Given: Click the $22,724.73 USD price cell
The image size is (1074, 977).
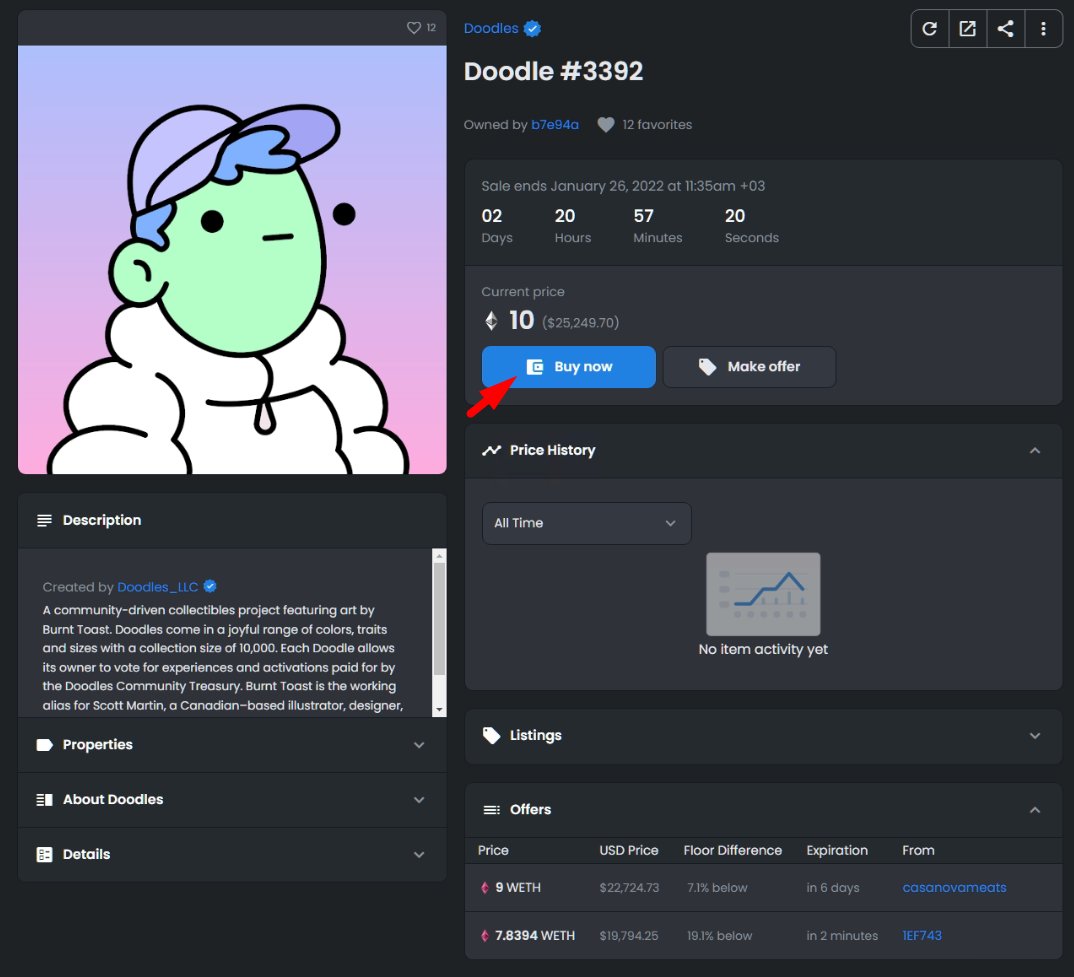Looking at the screenshot, I should (629, 887).
